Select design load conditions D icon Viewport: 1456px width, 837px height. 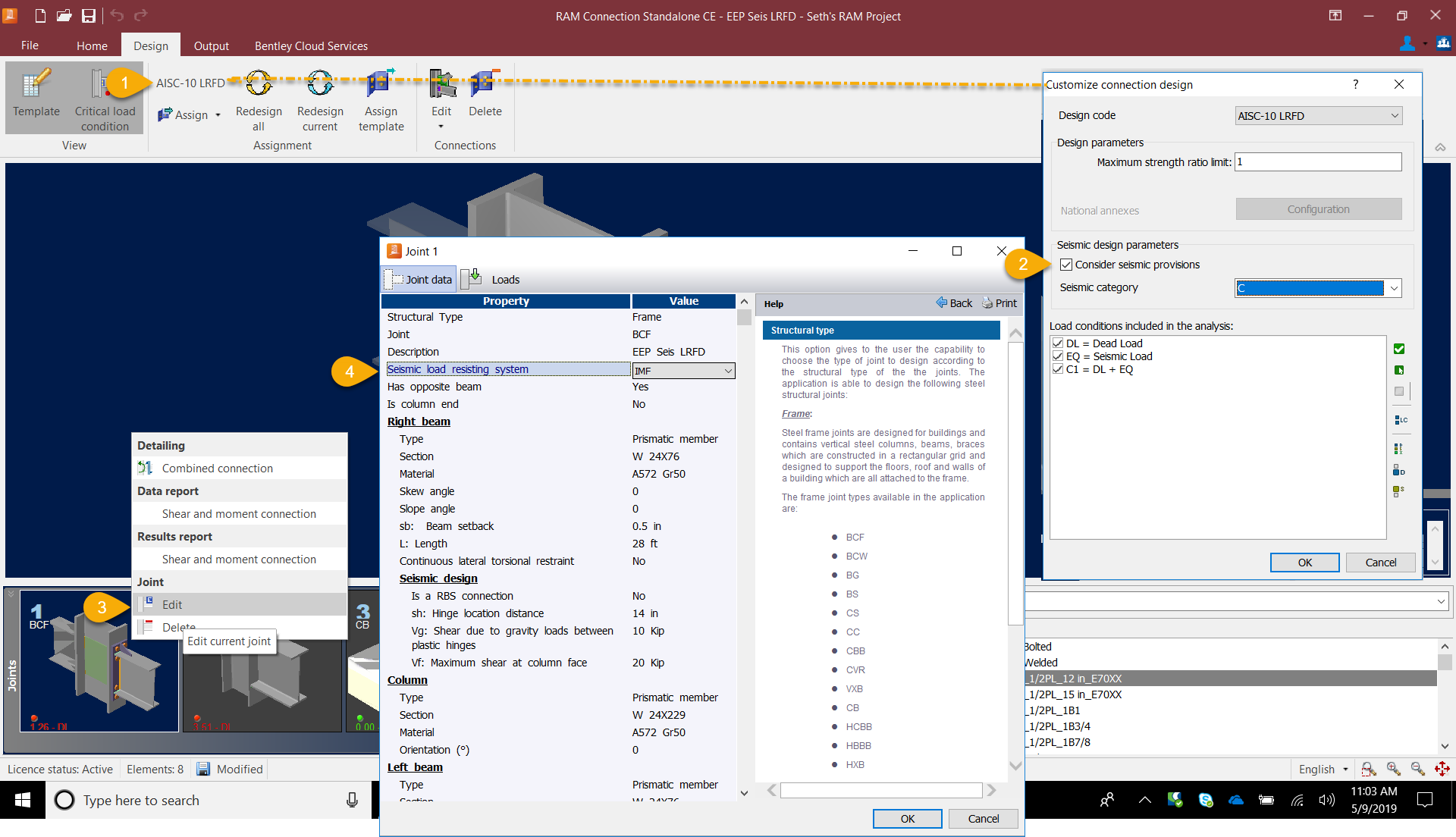pyautogui.click(x=1399, y=471)
